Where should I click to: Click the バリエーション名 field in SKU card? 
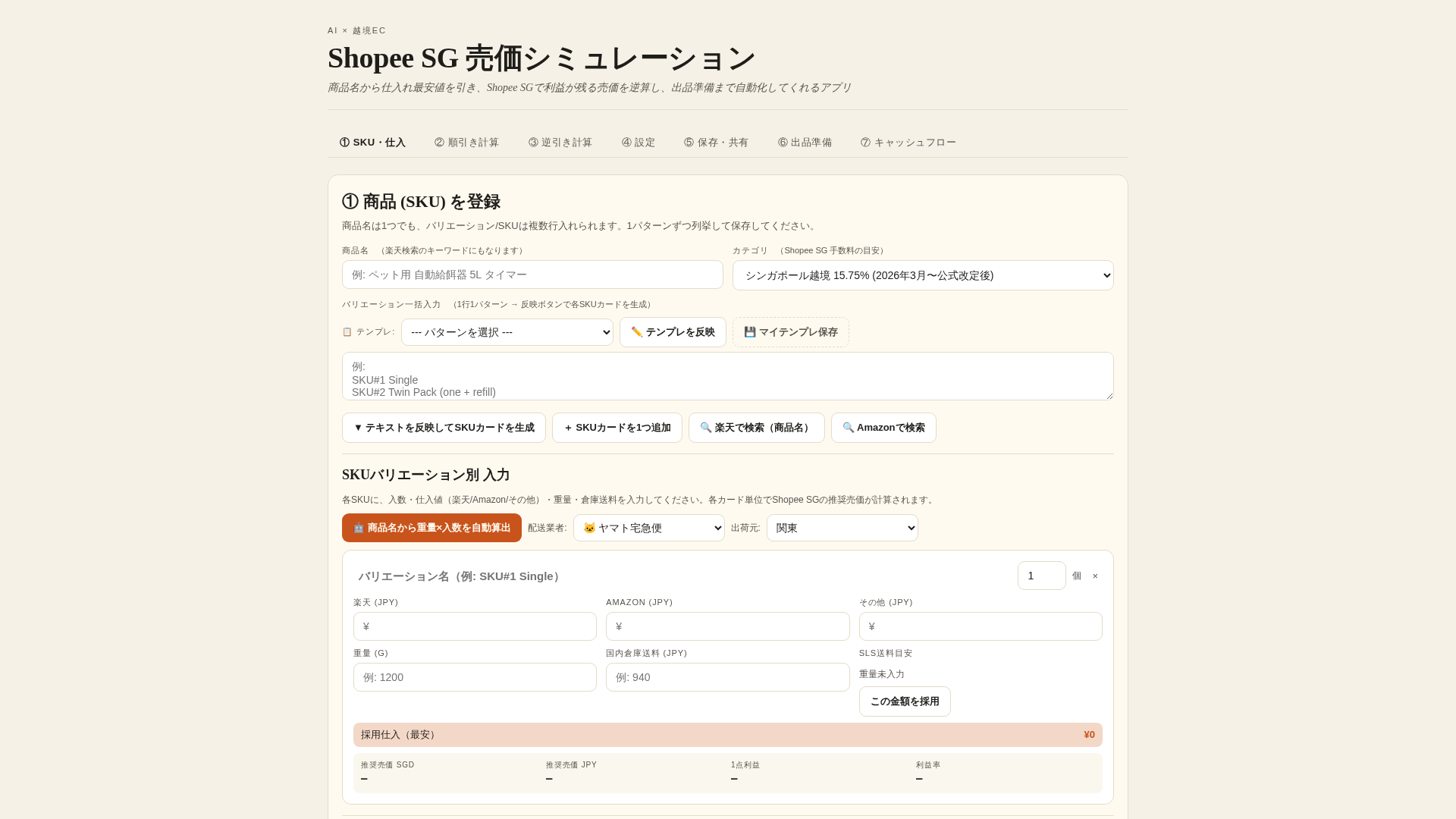[681, 576]
